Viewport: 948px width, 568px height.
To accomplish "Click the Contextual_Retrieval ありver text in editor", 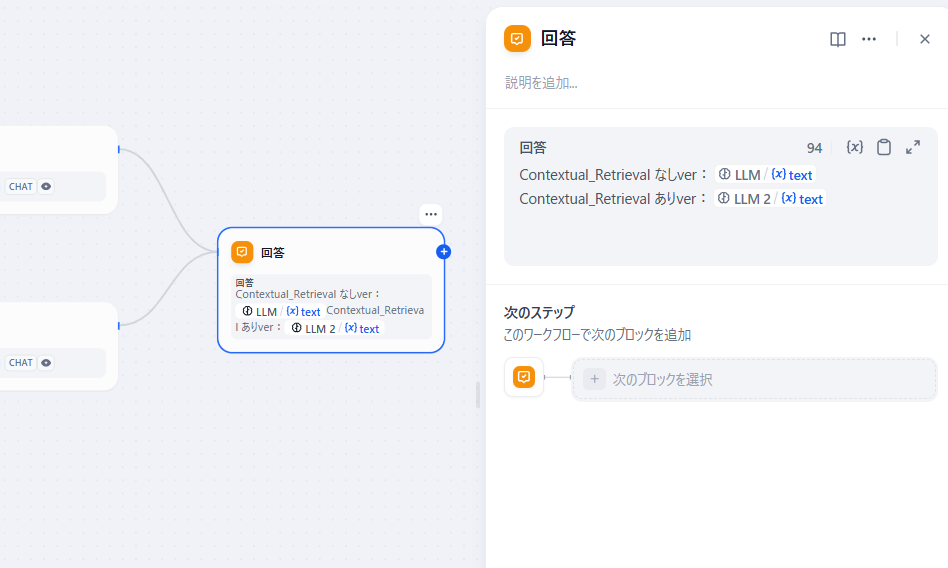I will [612, 198].
